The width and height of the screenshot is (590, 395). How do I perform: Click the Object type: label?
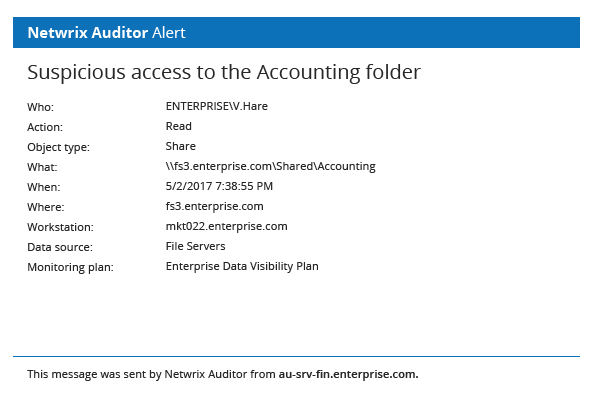point(58,147)
